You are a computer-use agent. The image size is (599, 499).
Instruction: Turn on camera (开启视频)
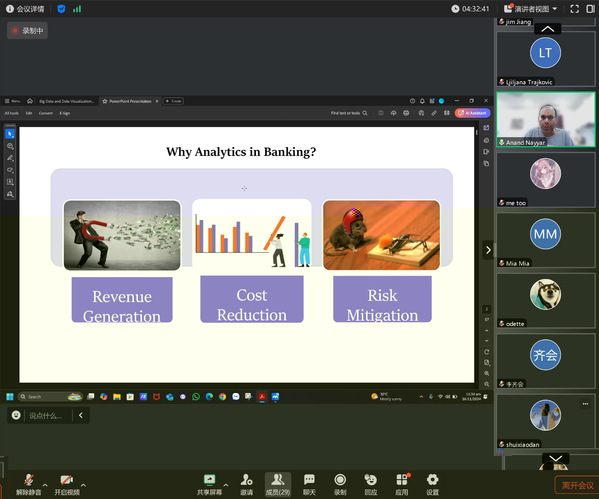67,484
